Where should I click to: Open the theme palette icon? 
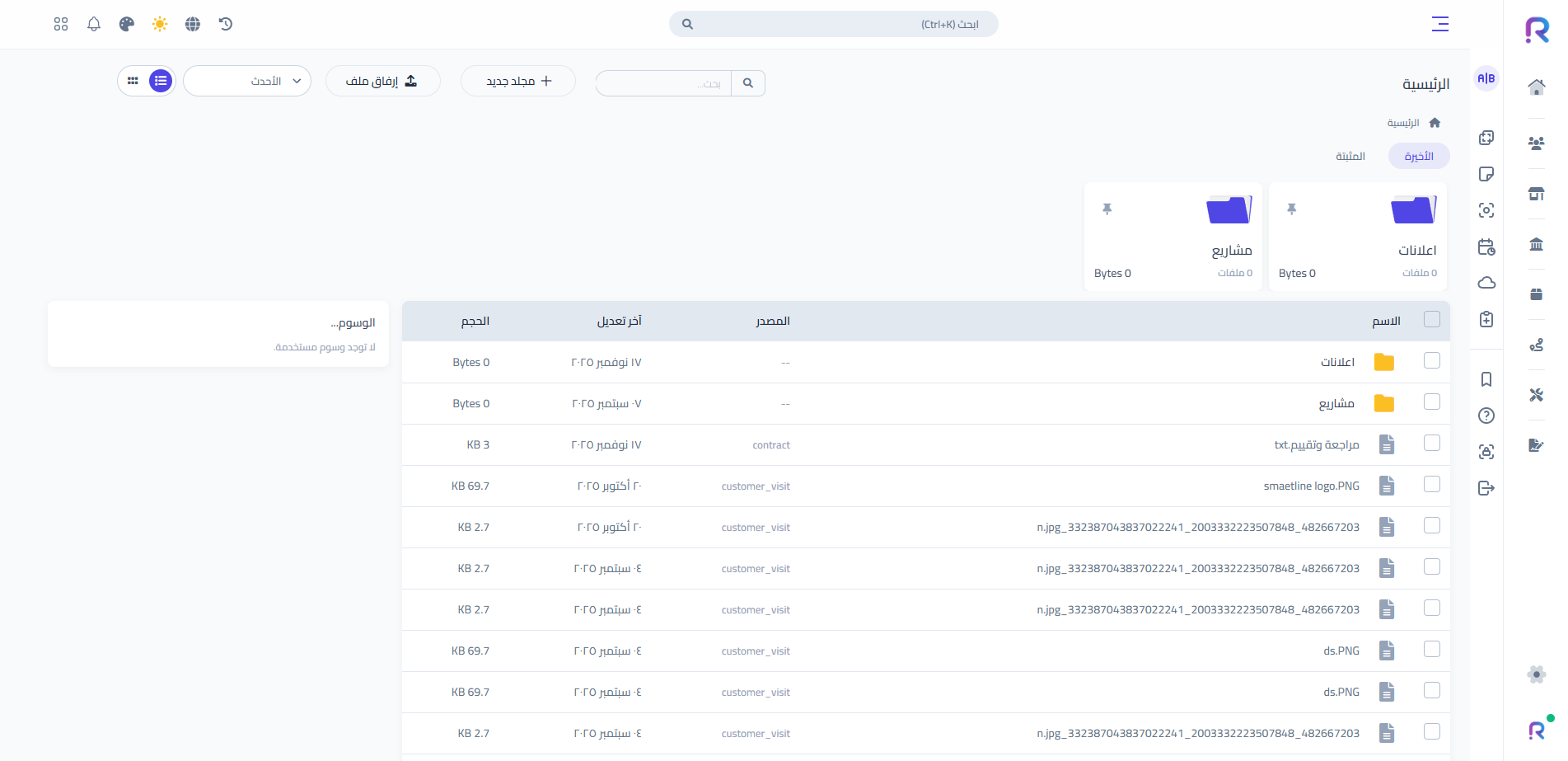pyautogui.click(x=126, y=24)
